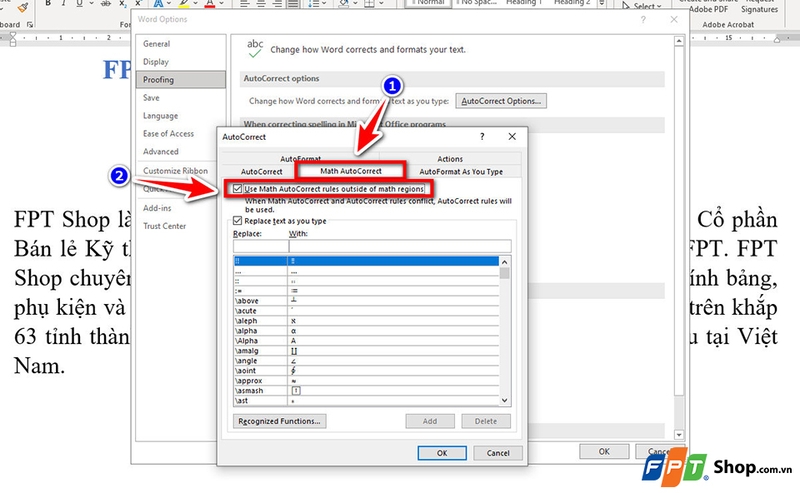The image size is (800, 493).
Task: Open Recognized Functions dialog
Action: tap(279, 421)
